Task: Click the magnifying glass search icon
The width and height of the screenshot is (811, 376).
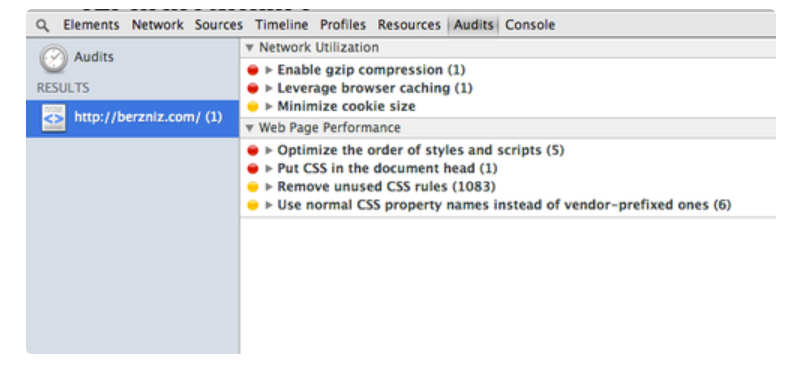Action: (43, 25)
